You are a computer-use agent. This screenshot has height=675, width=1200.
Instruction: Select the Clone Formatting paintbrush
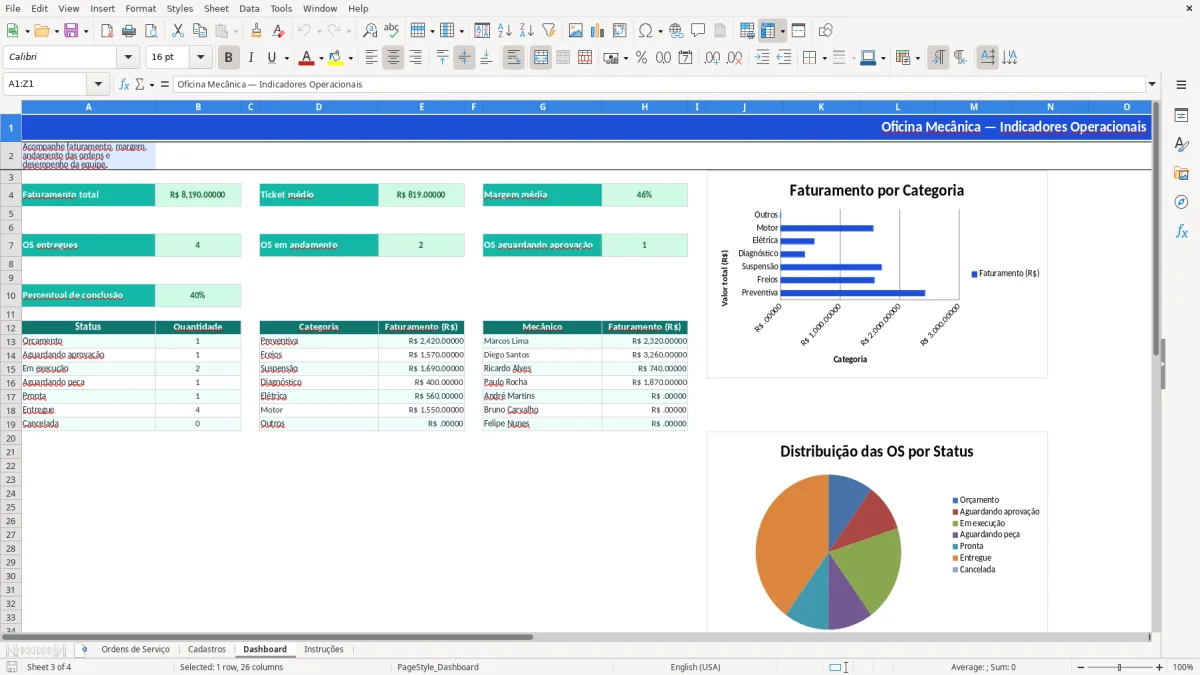[x=257, y=31]
